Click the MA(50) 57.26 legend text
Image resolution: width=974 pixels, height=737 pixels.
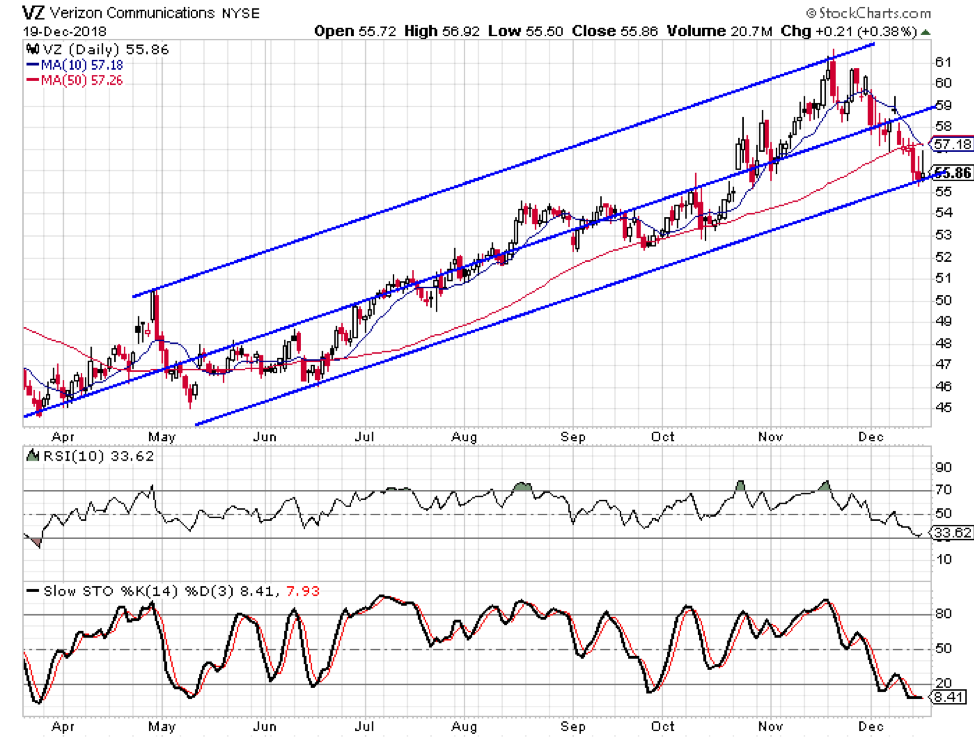(82, 80)
